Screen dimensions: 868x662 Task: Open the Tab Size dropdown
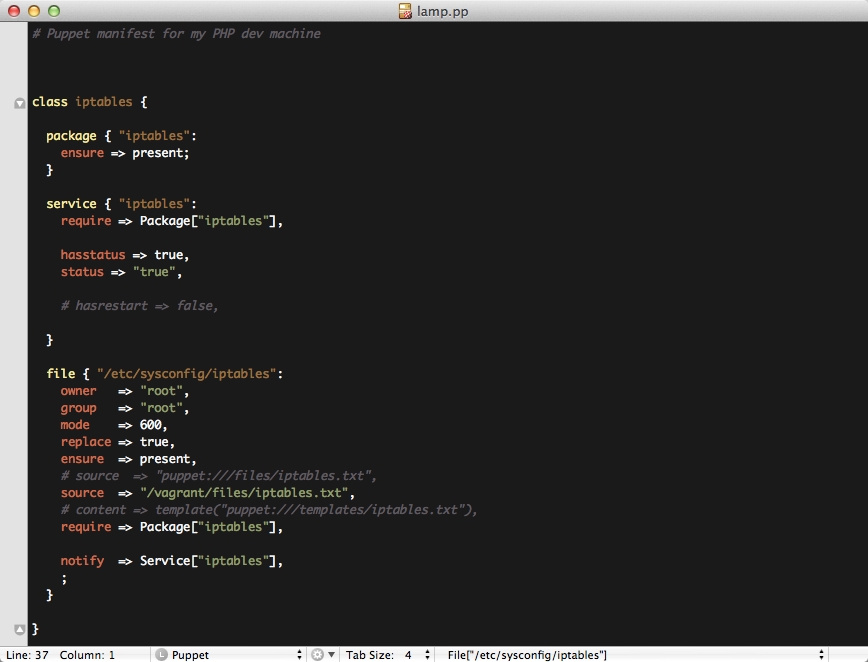coord(388,655)
